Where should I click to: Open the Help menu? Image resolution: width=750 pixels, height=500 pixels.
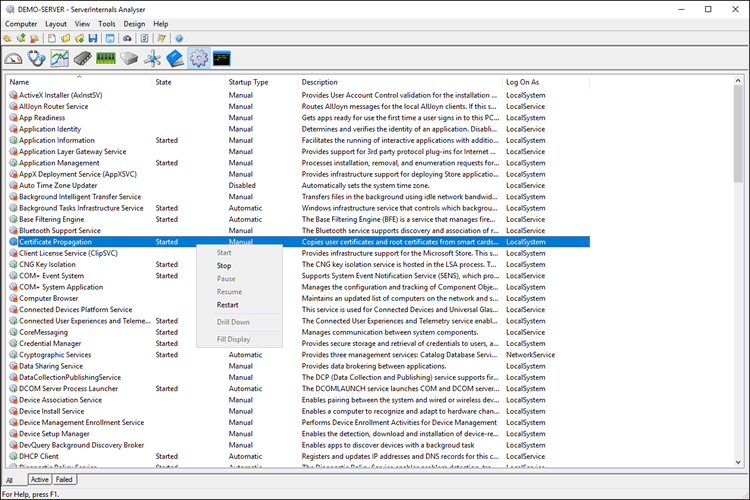(x=161, y=24)
